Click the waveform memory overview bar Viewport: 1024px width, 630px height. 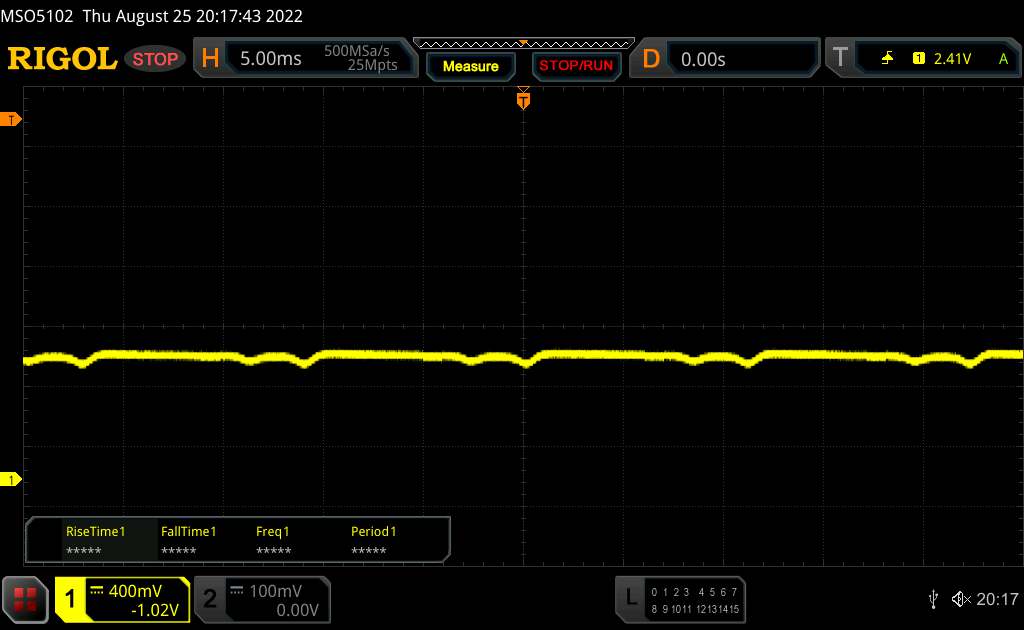(x=524, y=44)
